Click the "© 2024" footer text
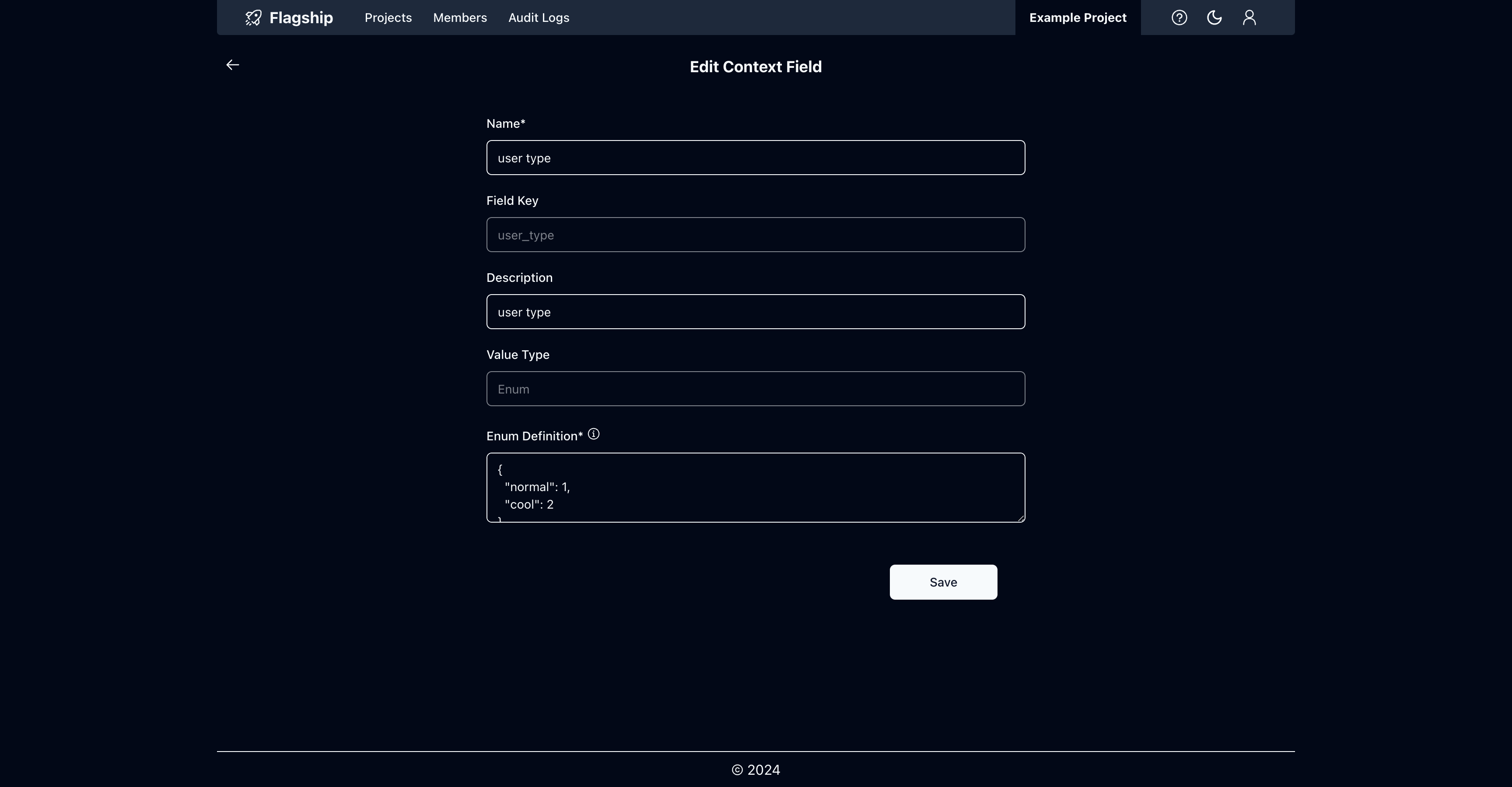The width and height of the screenshot is (1512, 787). 756,770
